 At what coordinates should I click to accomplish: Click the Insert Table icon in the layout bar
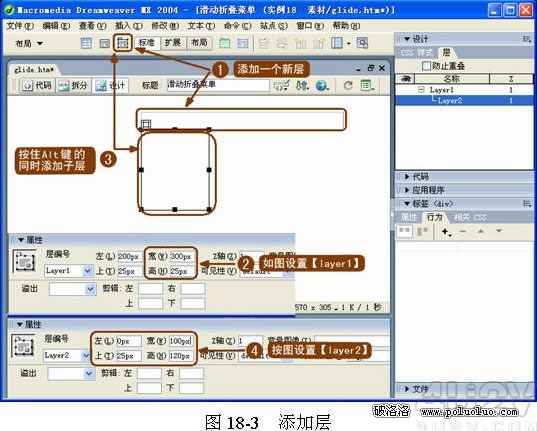(x=86, y=43)
